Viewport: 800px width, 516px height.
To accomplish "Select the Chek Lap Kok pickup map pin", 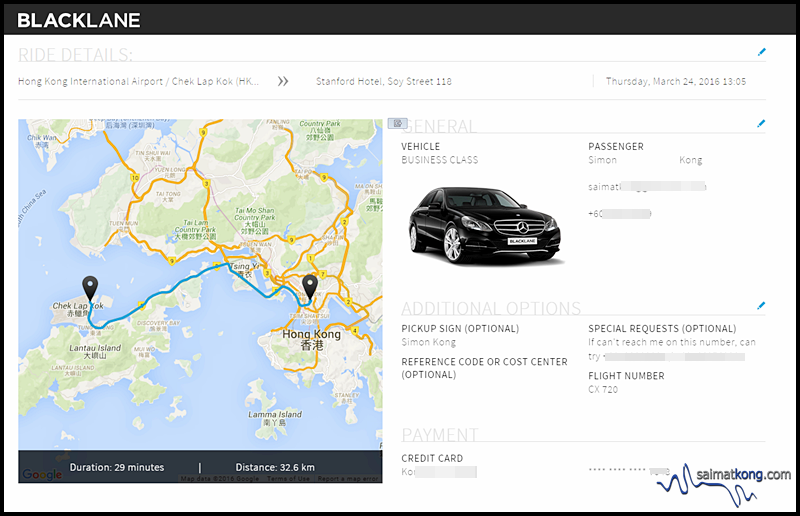I will (x=90, y=288).
